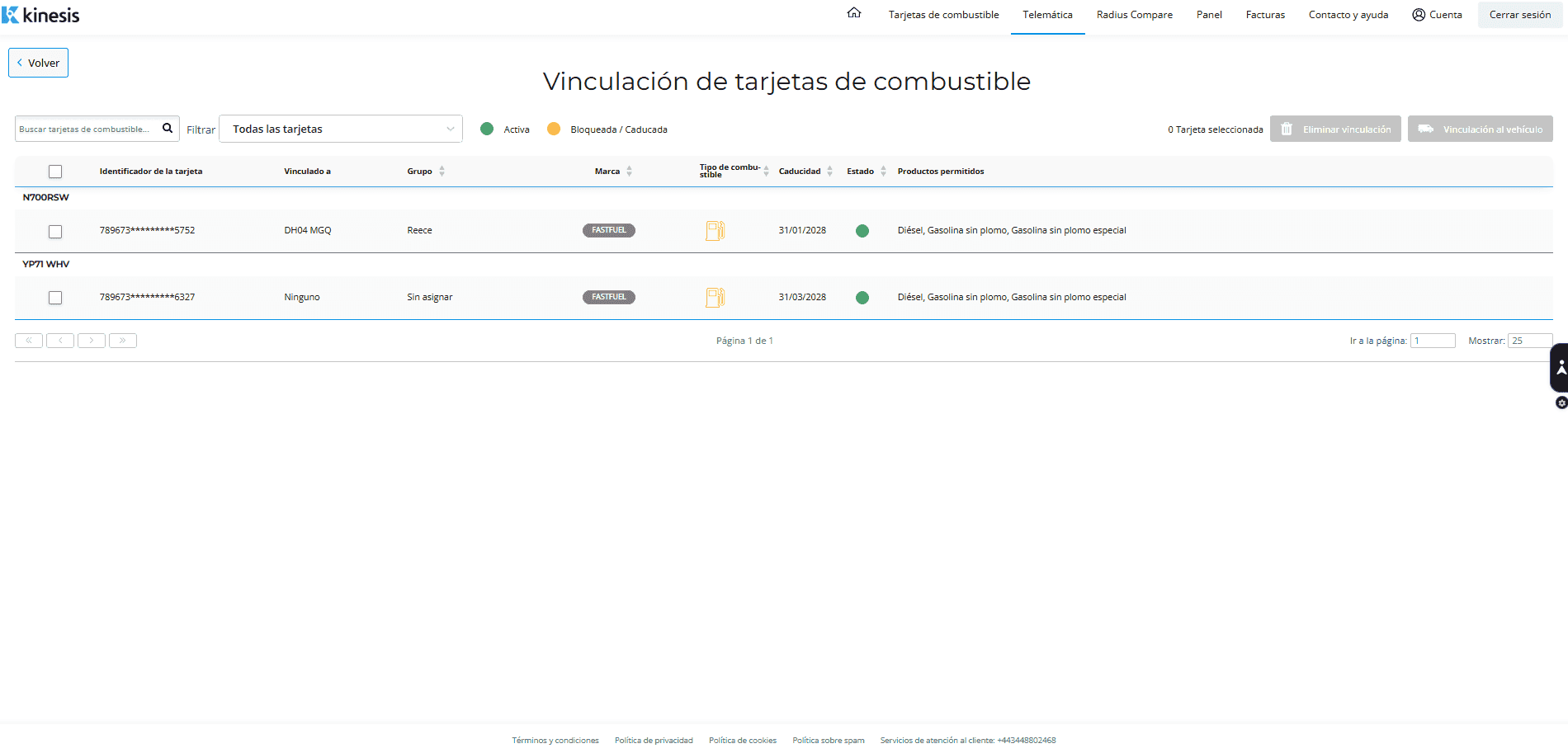Expand the Todas las tarjetas filter dropdown

click(340, 129)
